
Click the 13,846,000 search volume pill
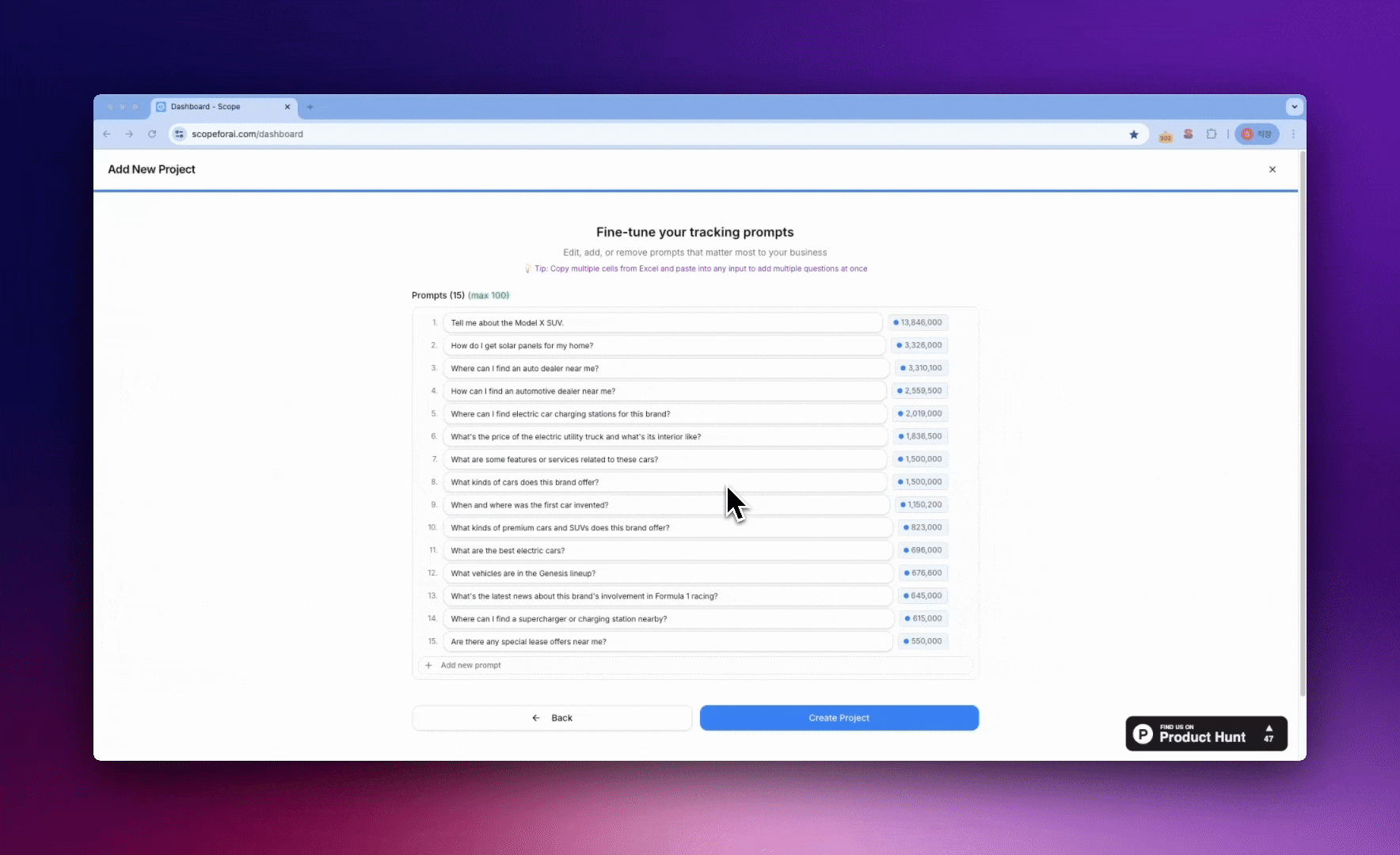pos(917,322)
